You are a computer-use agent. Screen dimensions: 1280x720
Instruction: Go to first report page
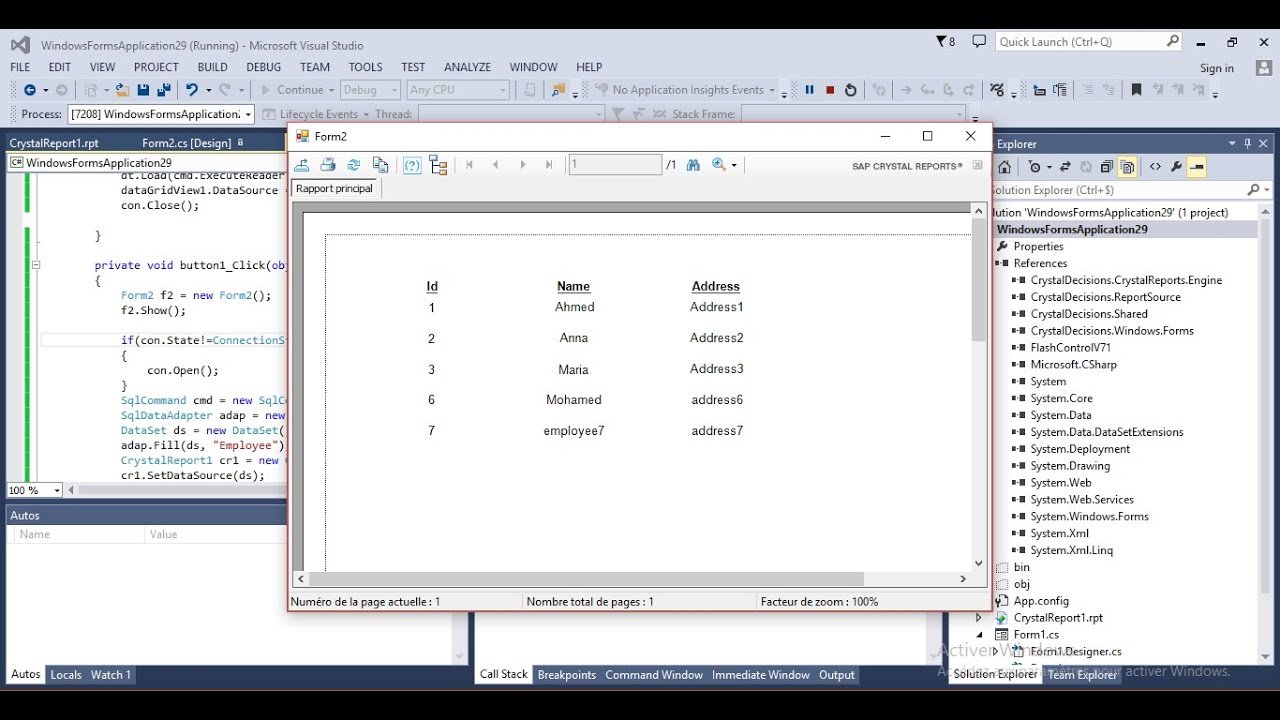pos(469,165)
